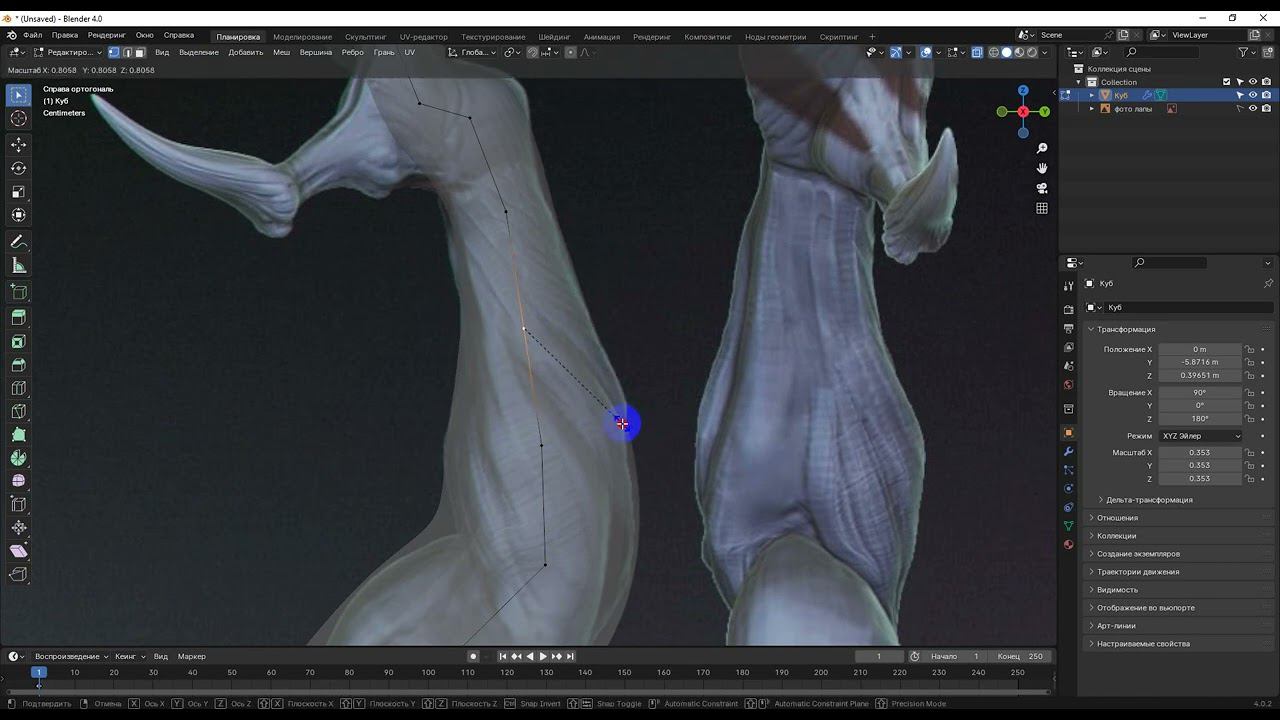Open the Рендеринг menu
The height and width of the screenshot is (720, 1280).
click(x=106, y=35)
